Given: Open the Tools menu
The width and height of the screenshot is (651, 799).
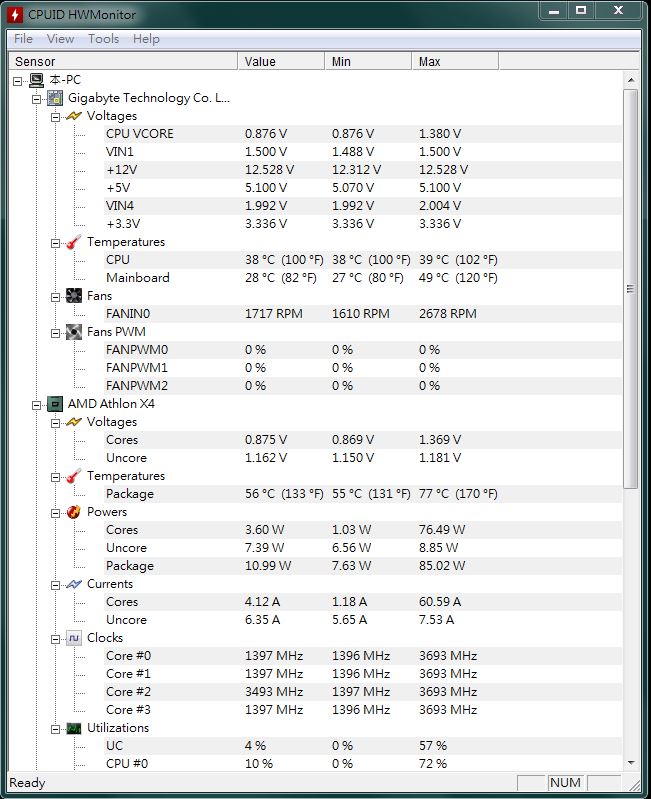Looking at the screenshot, I should point(103,39).
